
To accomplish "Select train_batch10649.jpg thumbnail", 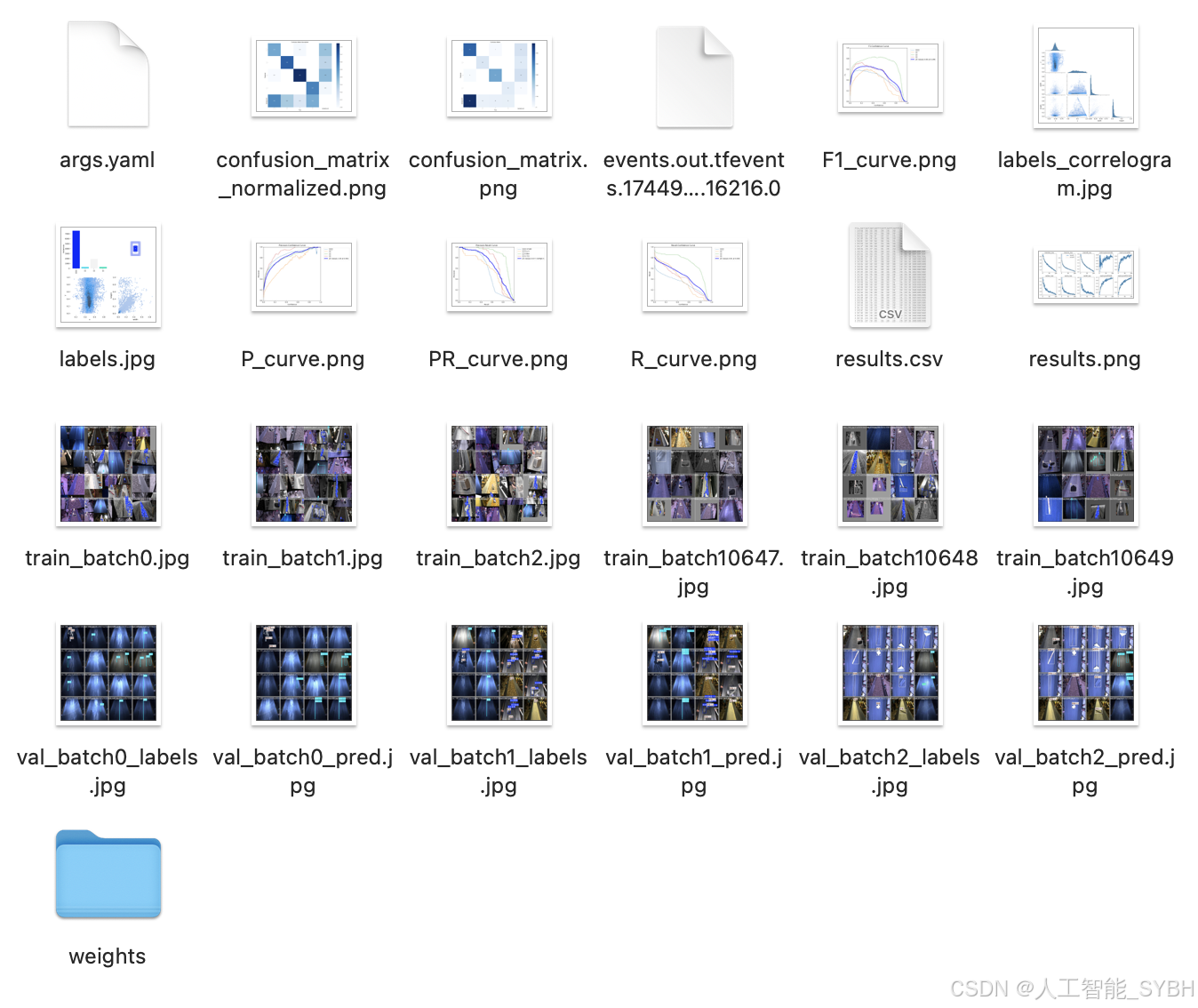I will [x=1086, y=474].
